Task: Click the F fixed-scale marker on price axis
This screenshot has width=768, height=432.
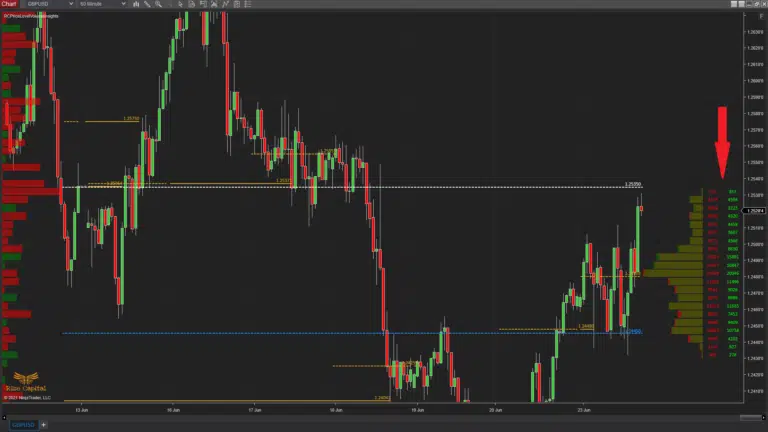Action: coord(761,16)
